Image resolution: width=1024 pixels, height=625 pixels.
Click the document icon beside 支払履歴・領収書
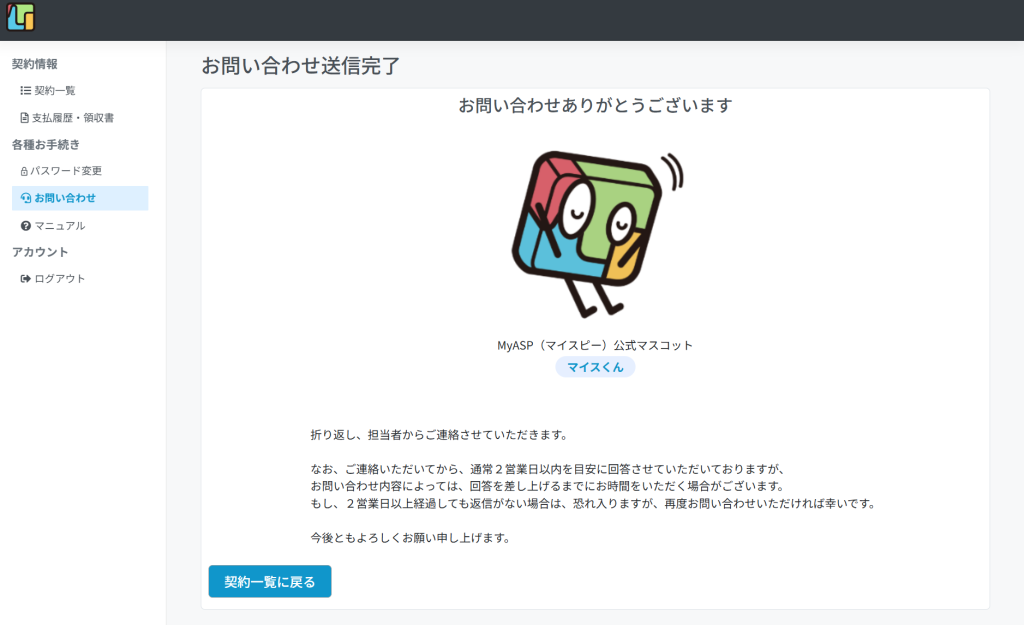pyautogui.click(x=25, y=118)
